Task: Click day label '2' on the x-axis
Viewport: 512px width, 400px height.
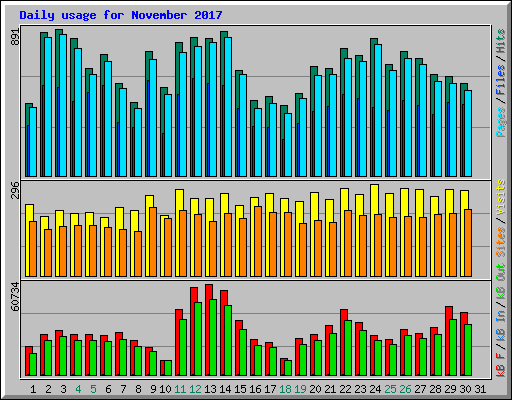Action: tap(48, 389)
